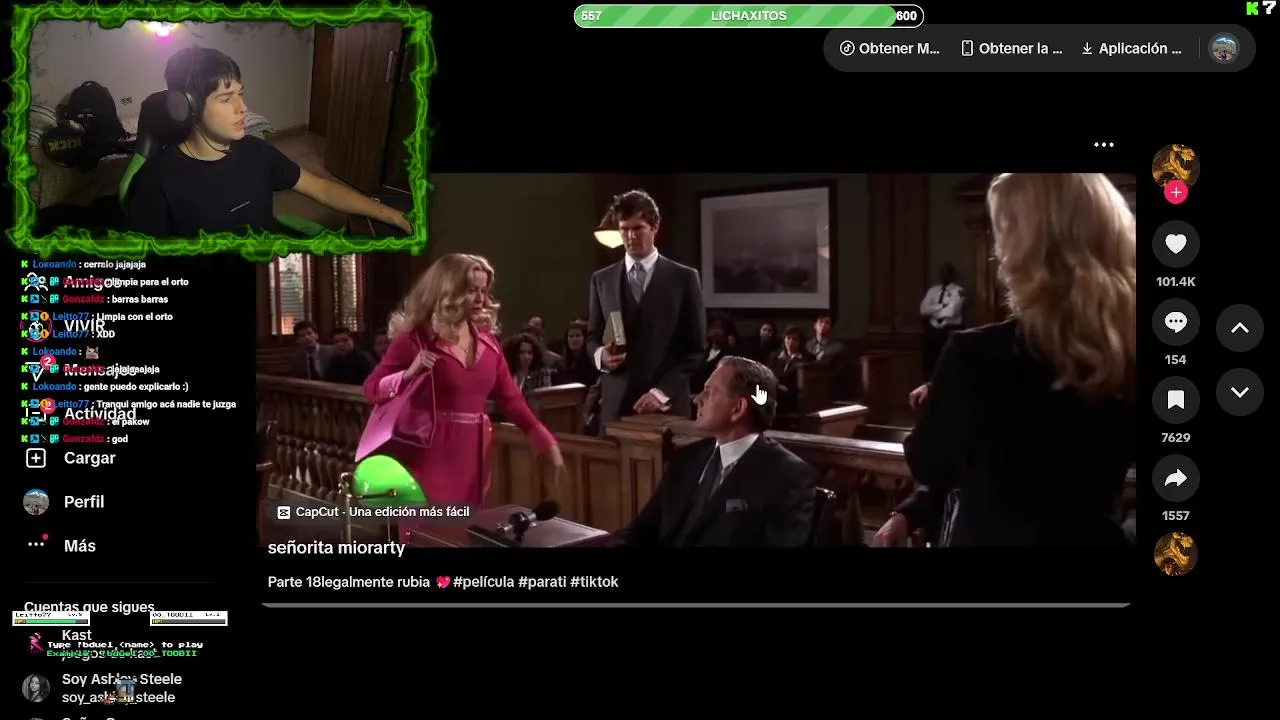Click Cargar upload plus icon
The width and height of the screenshot is (1280, 720).
[x=36, y=458]
